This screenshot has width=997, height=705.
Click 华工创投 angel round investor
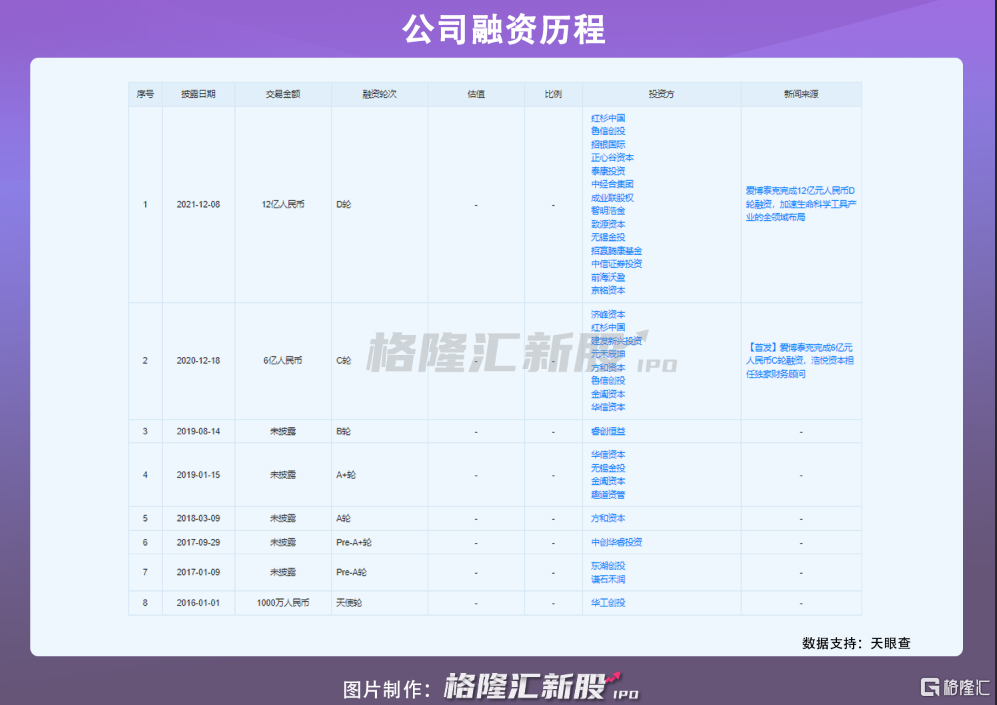coord(608,603)
